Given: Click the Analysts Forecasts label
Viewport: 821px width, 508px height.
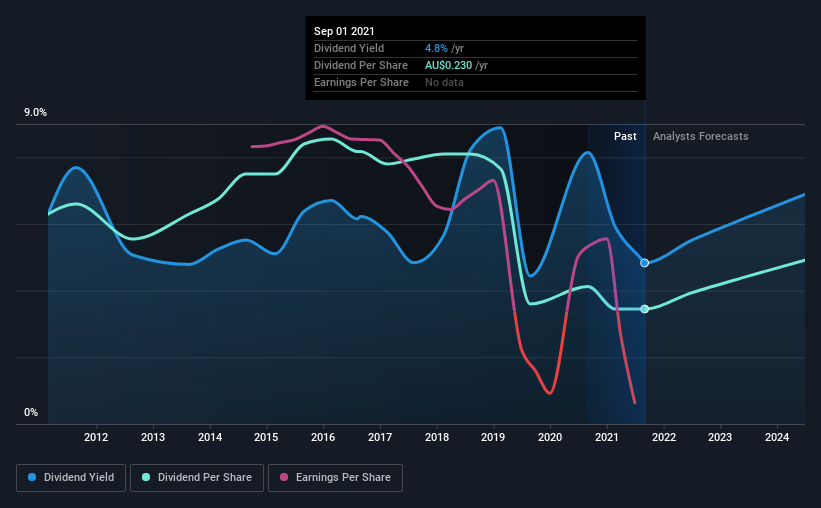Looking at the screenshot, I should (x=701, y=136).
